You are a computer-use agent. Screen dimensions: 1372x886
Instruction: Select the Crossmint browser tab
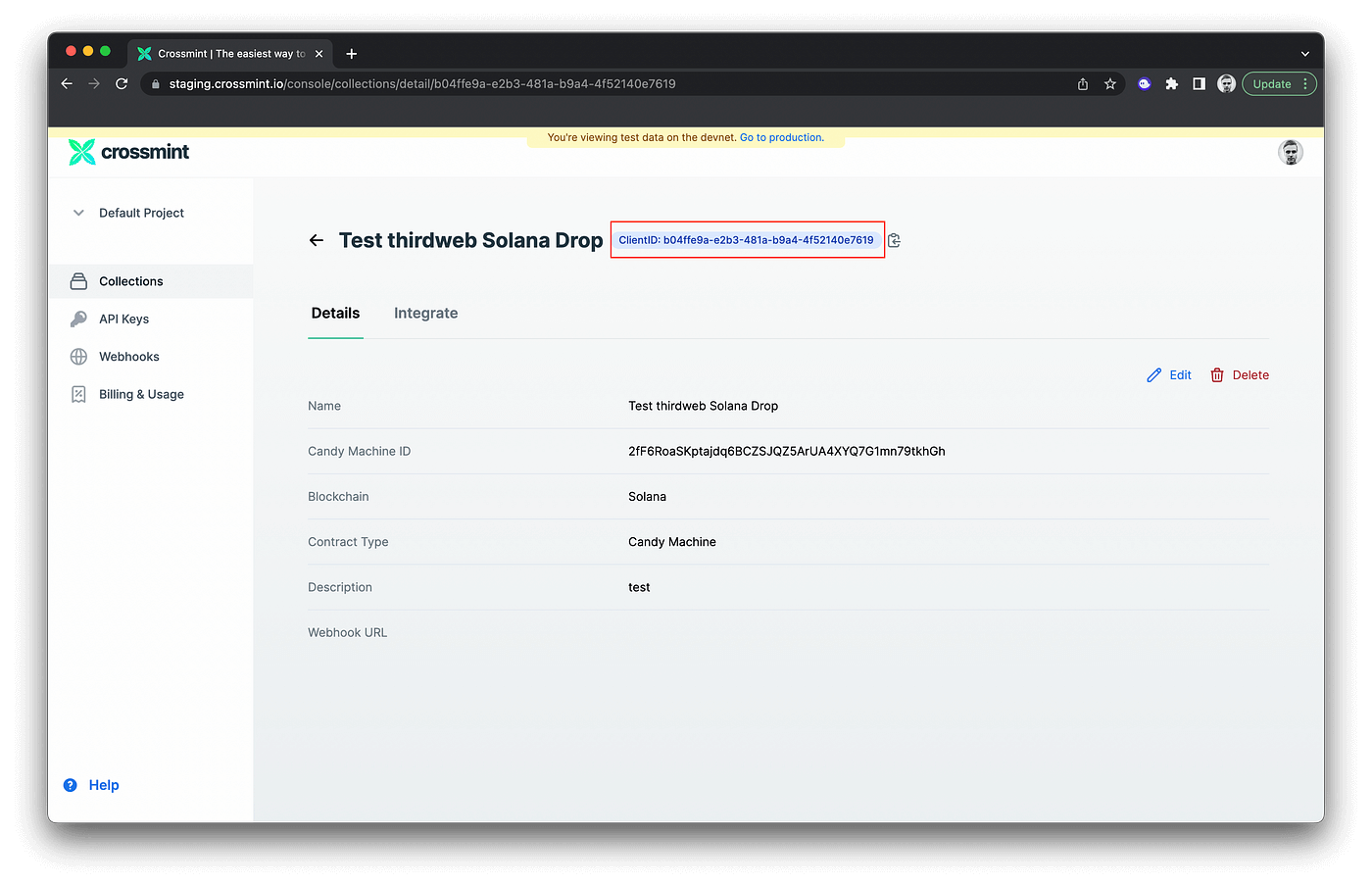(230, 54)
